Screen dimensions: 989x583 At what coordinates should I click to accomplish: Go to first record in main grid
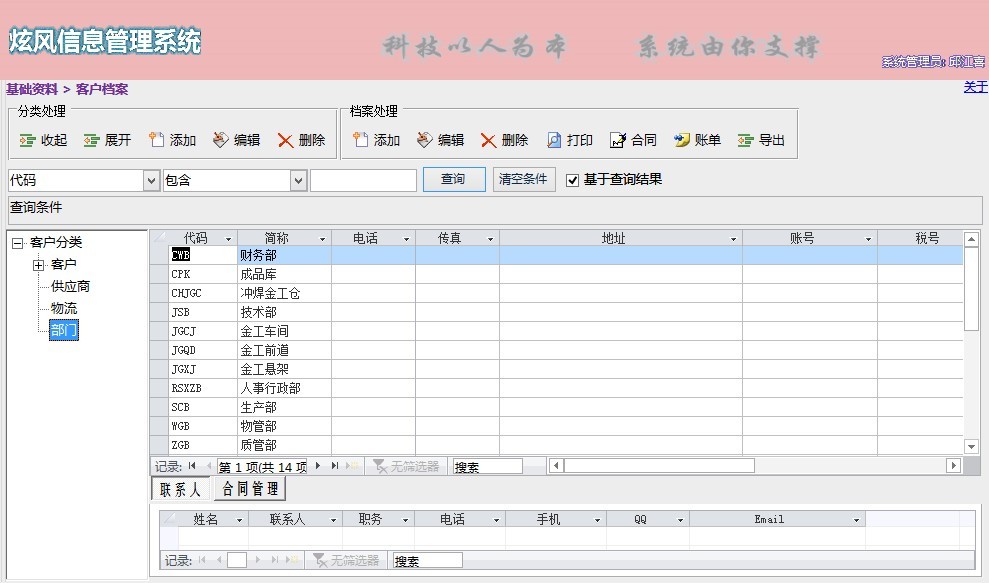tap(192, 466)
